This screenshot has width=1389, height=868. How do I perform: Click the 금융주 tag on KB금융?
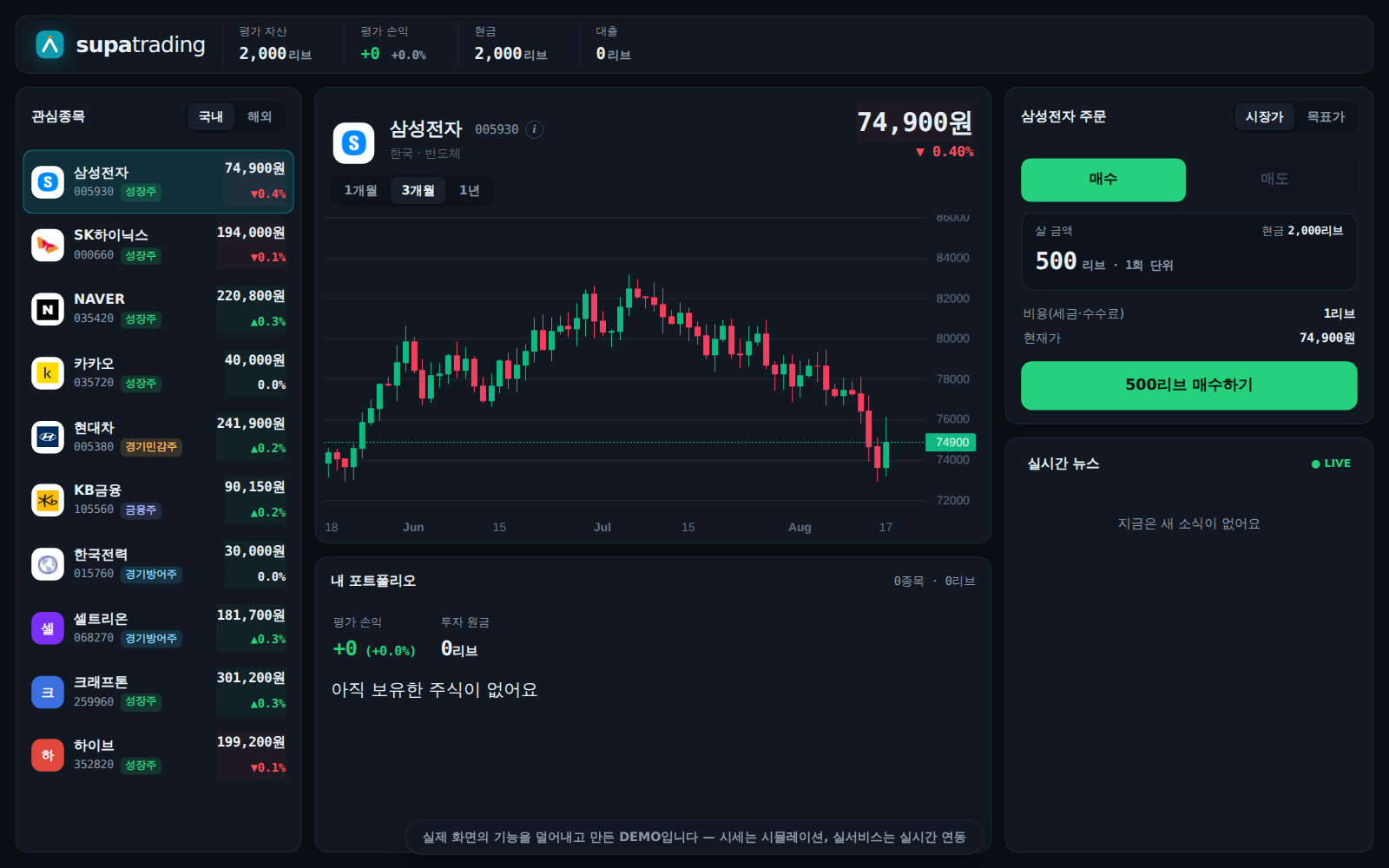tap(141, 510)
